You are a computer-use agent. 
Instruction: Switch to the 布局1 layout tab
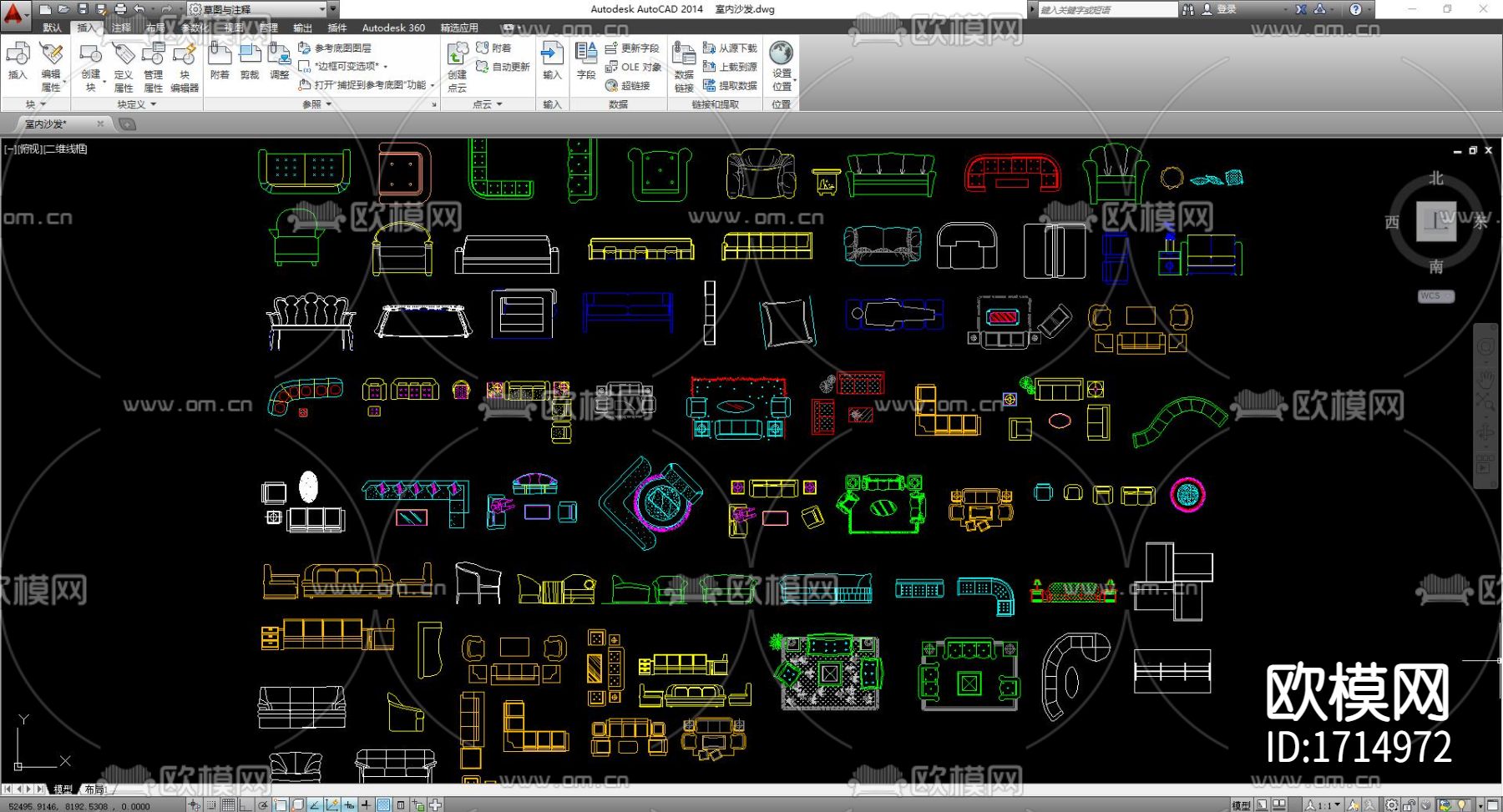pos(94,789)
